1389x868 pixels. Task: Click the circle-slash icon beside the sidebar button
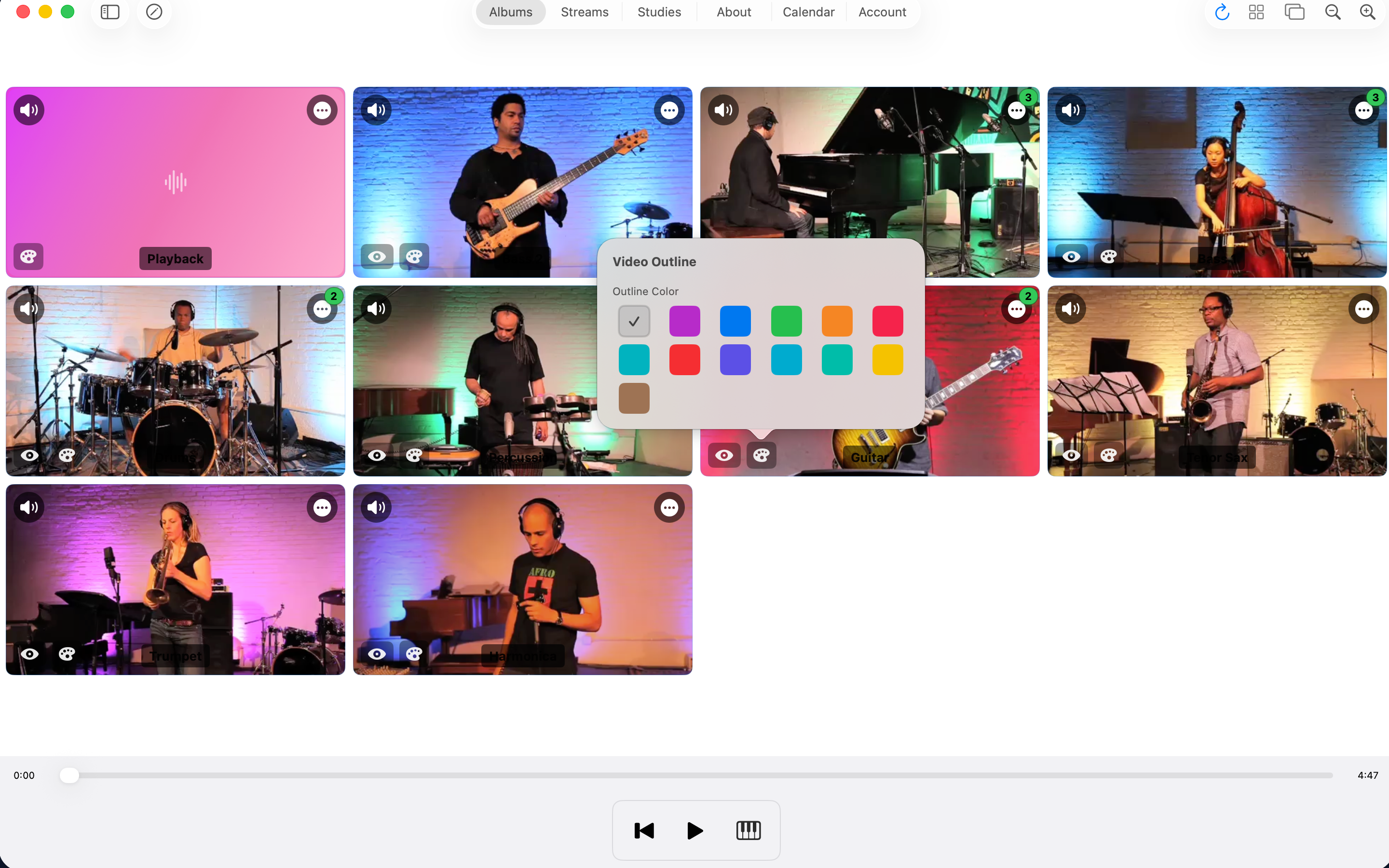(x=154, y=12)
